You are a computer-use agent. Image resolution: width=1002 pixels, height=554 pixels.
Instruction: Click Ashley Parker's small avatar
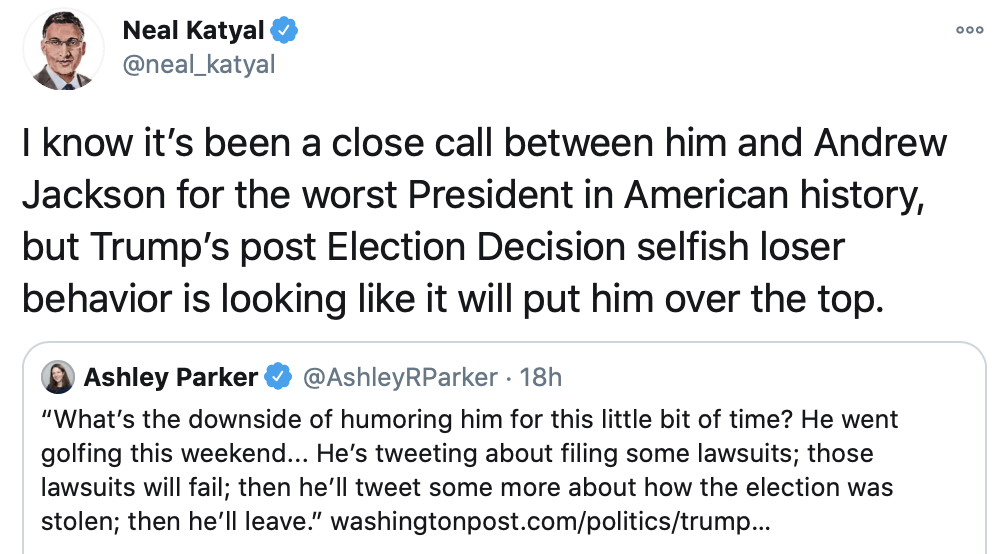57,377
